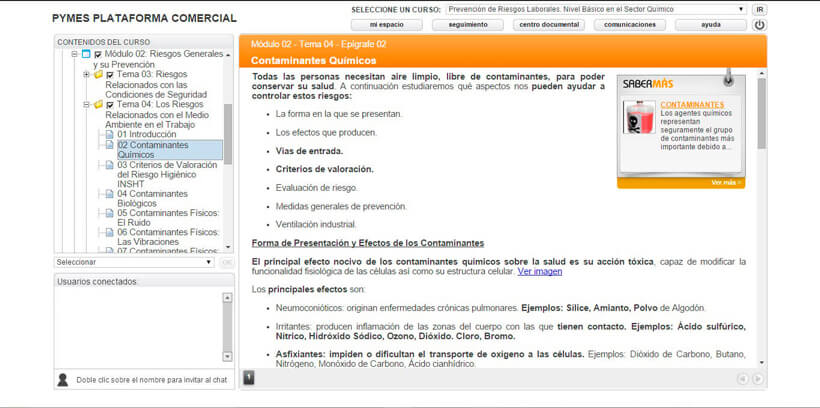Image resolution: width=820 pixels, height=408 pixels.
Task: Click the greyed OK button beside Seleccionar
Action: 226,262
